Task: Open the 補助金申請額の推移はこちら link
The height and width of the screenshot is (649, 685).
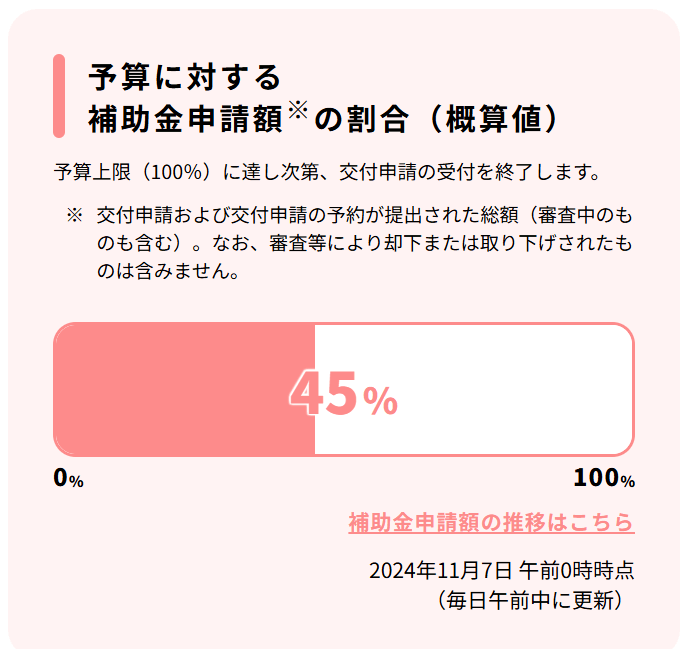Action: click(491, 522)
